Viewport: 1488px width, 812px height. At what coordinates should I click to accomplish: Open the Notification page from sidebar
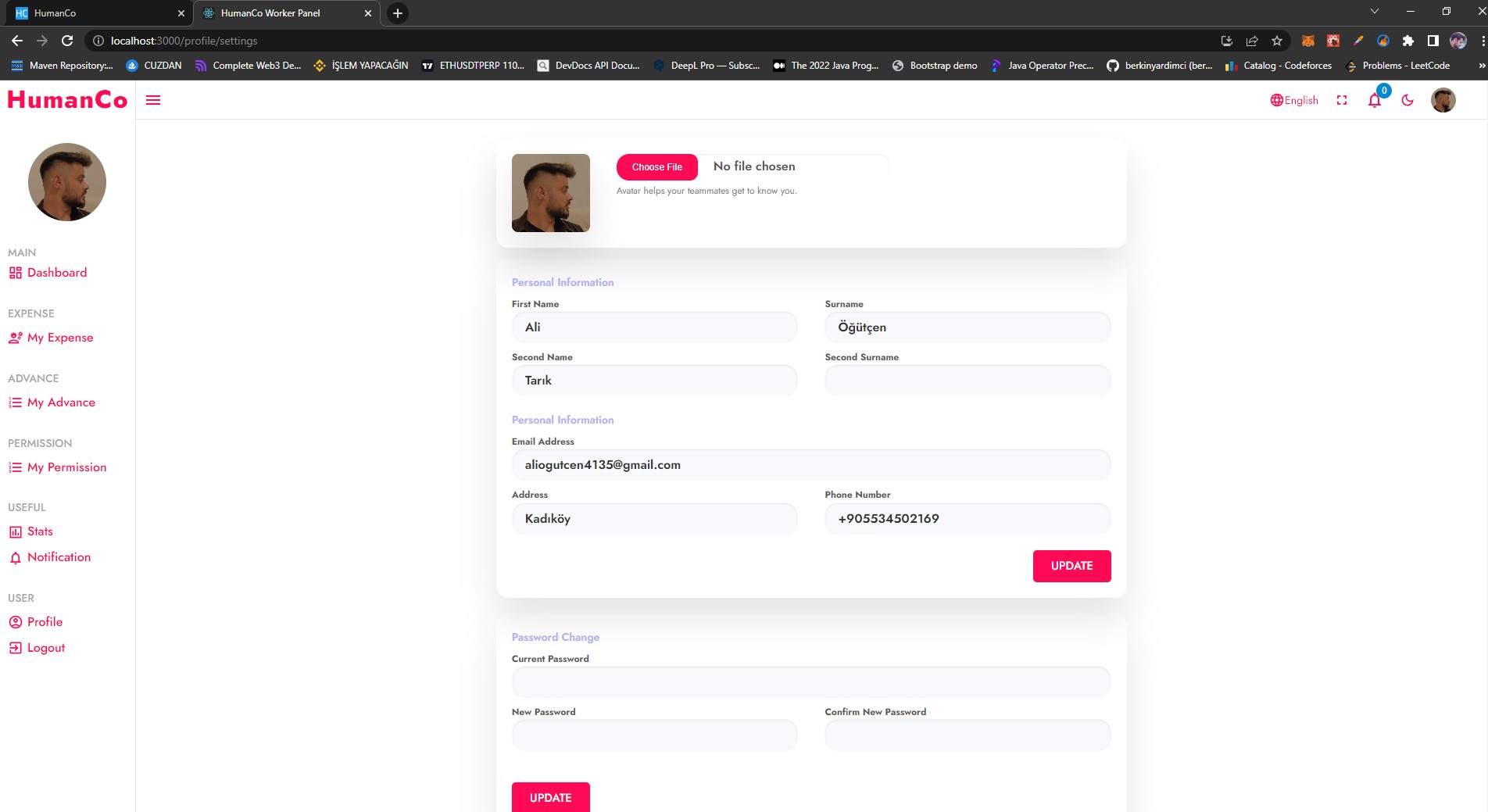[x=59, y=556]
